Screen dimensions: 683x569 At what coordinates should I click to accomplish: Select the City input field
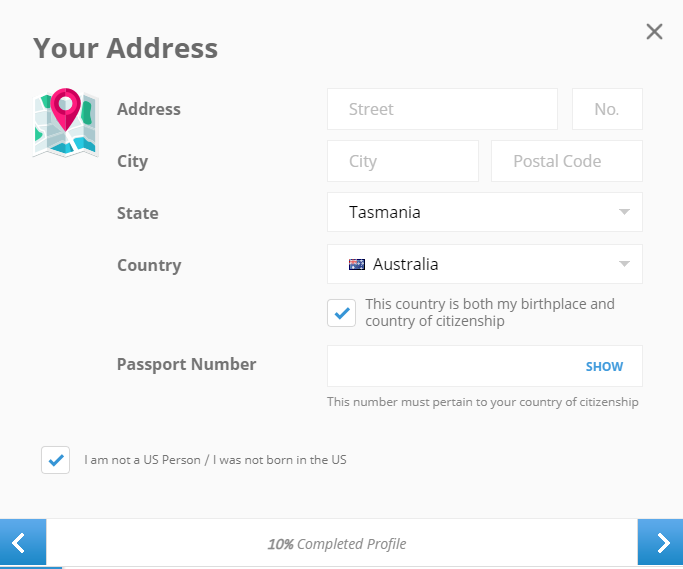[x=403, y=161]
